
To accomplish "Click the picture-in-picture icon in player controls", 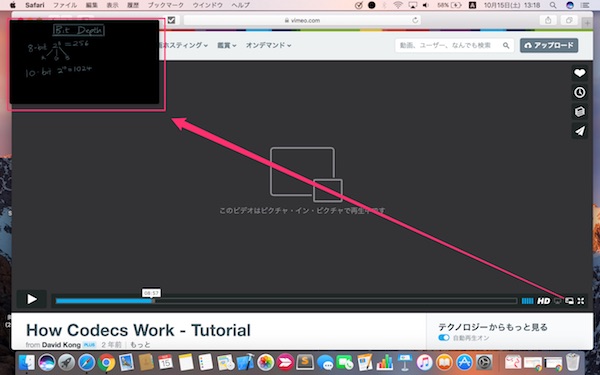I will coord(569,301).
